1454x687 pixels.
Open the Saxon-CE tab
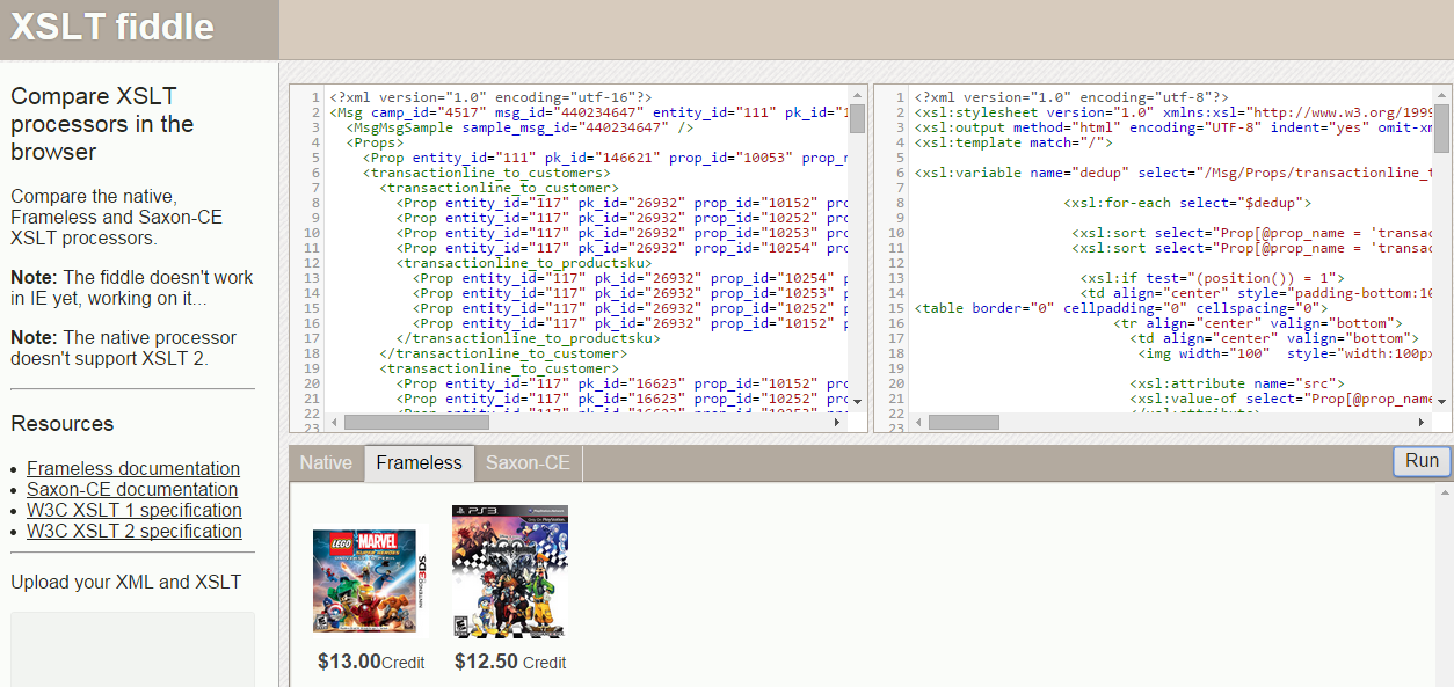pos(528,463)
